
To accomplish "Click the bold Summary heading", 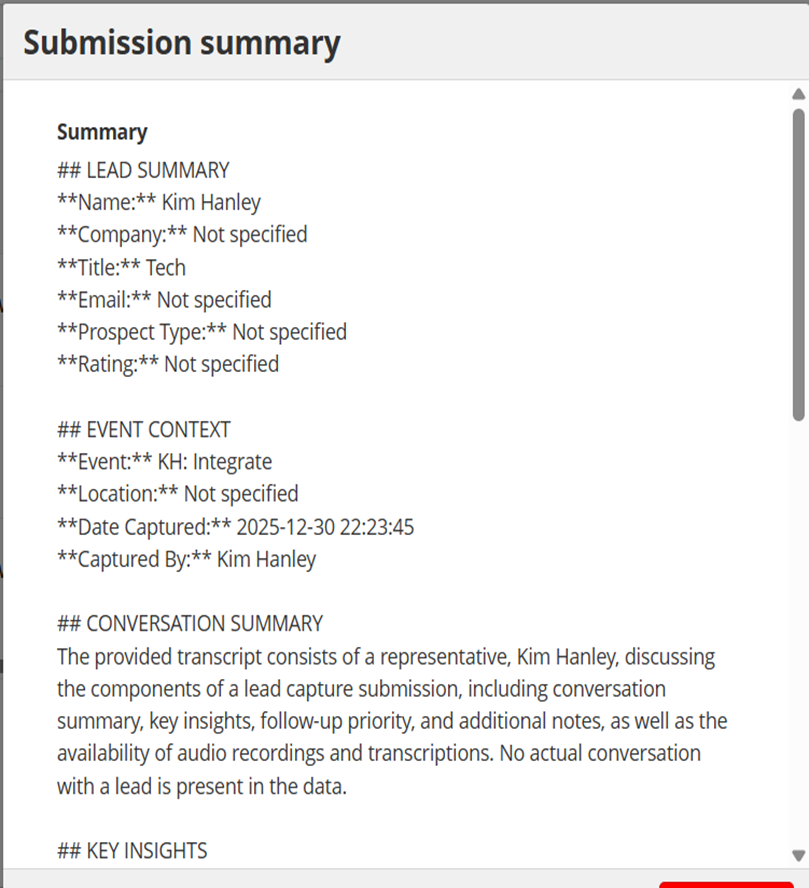I will [x=102, y=132].
